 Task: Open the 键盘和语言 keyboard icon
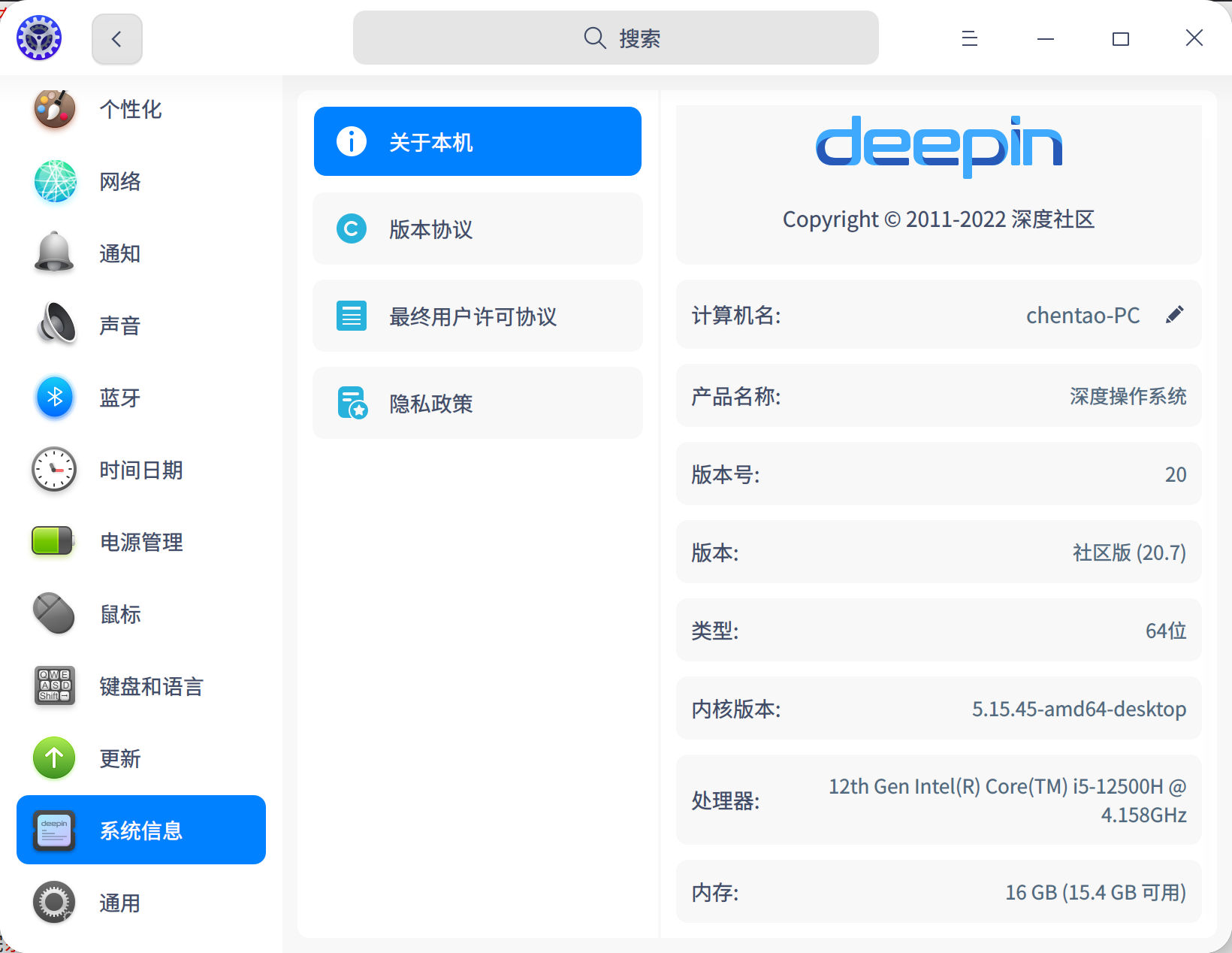point(53,685)
